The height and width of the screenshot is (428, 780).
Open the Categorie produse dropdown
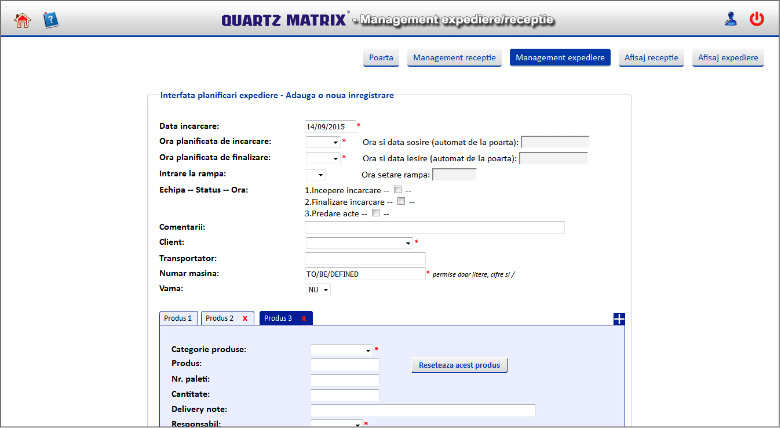(x=341, y=350)
